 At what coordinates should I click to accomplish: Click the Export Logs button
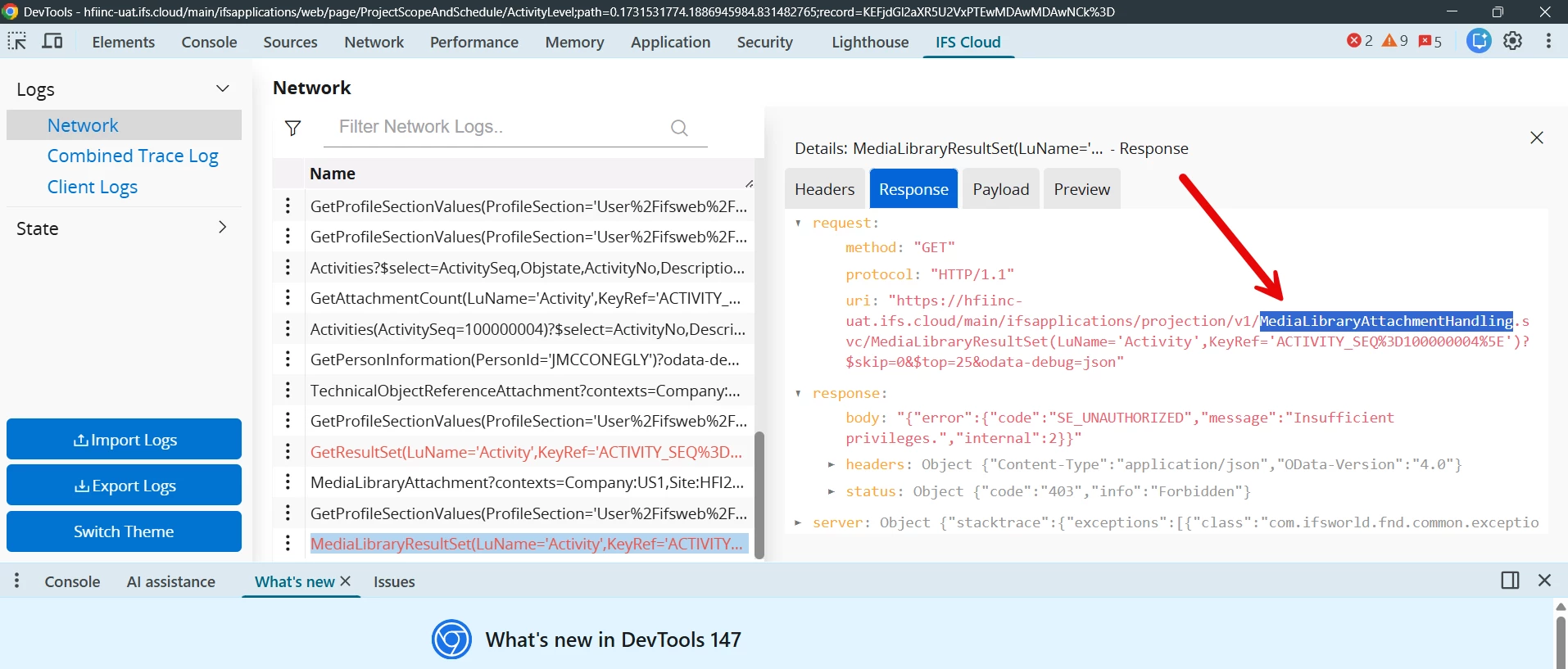pyautogui.click(x=125, y=486)
